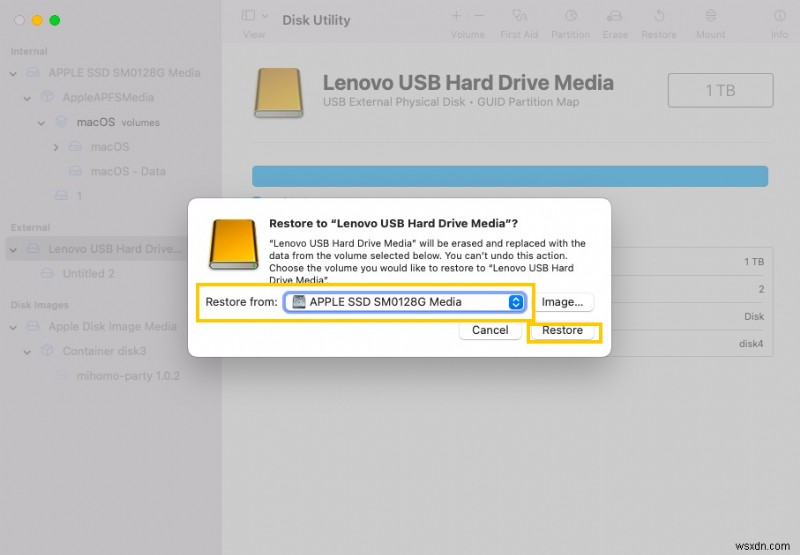Select macOS - Data volume
Screen dimensions: 800x555
click(128, 171)
